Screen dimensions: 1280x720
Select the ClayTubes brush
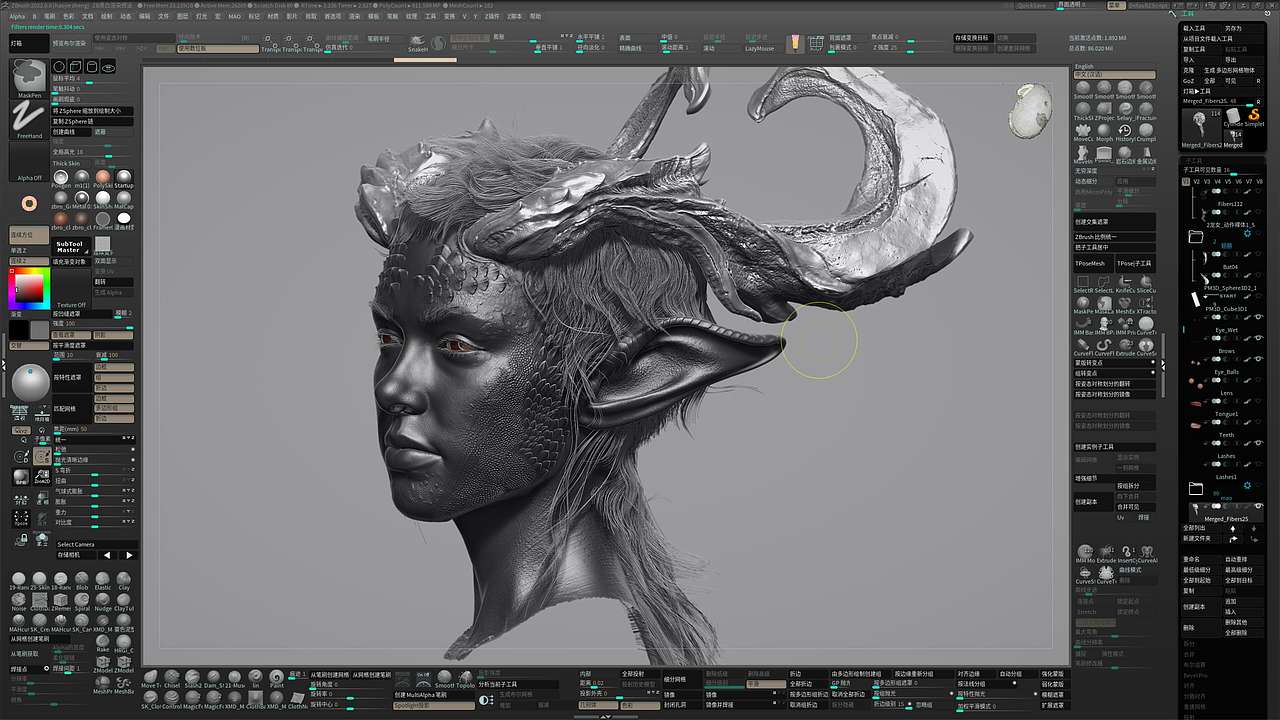pyautogui.click(x=124, y=602)
